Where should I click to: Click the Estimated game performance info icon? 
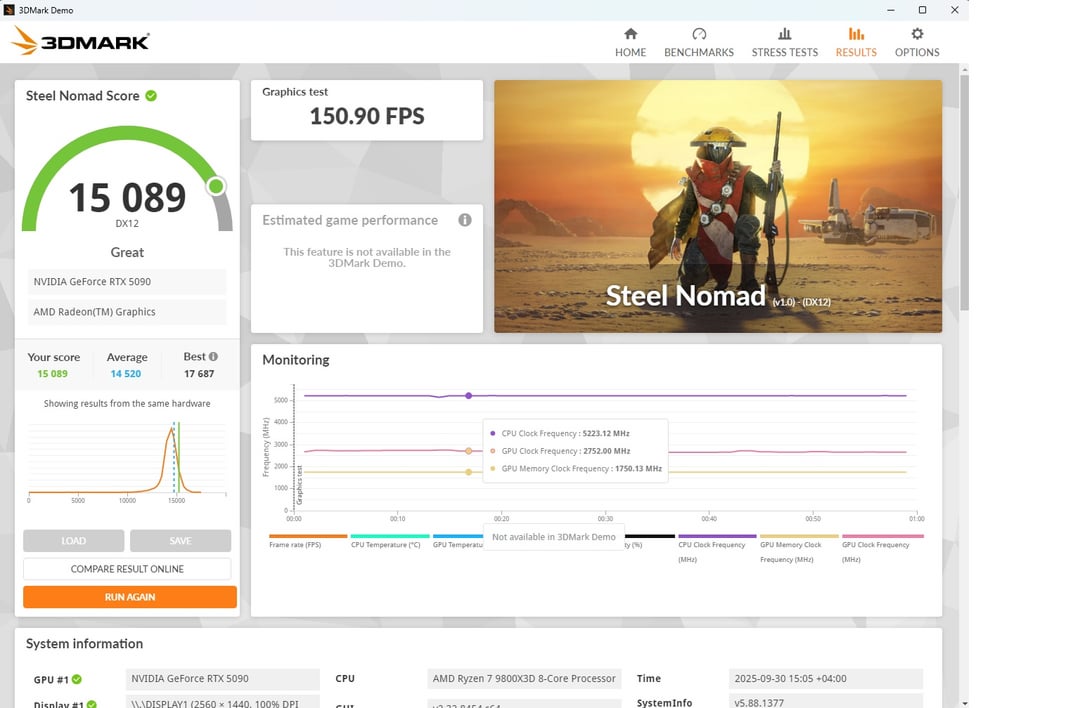(464, 220)
